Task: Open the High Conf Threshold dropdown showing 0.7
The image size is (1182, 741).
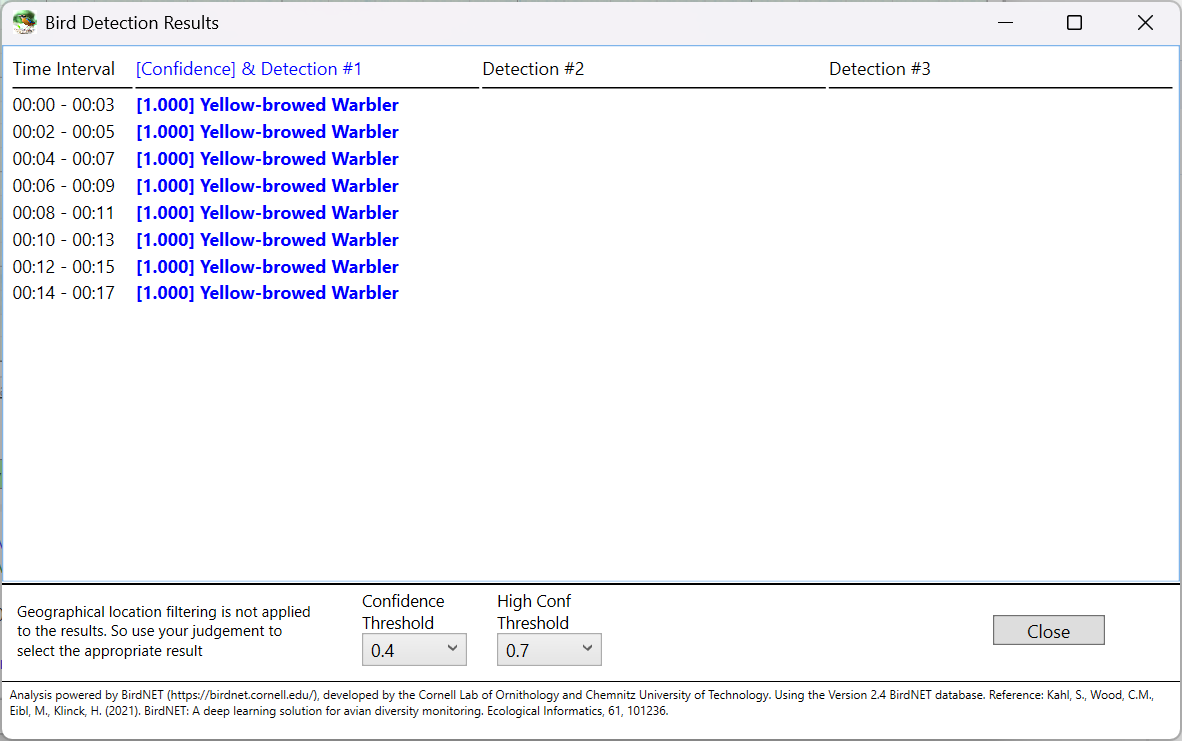Action: [549, 650]
